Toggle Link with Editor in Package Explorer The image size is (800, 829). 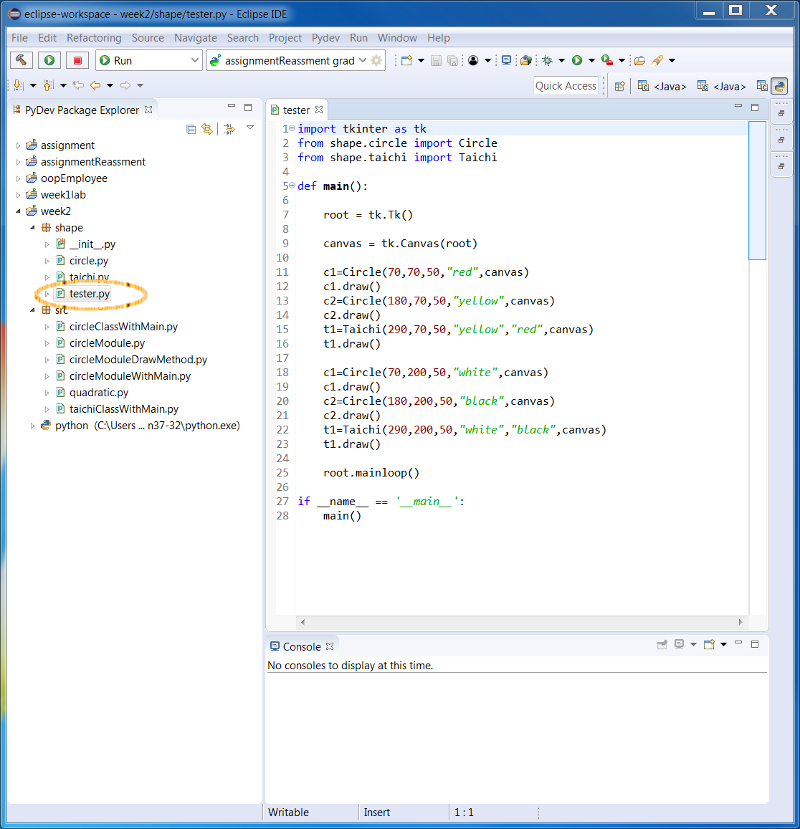[208, 129]
